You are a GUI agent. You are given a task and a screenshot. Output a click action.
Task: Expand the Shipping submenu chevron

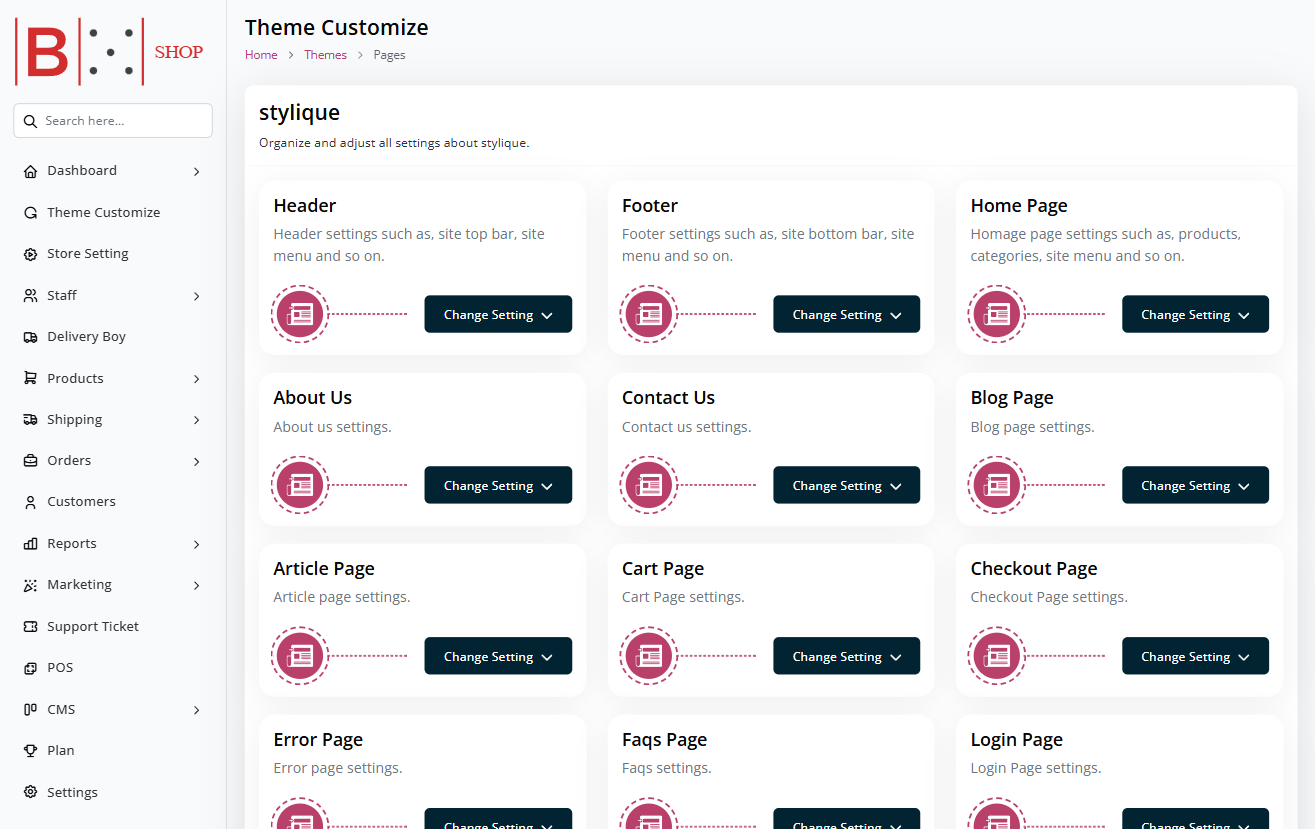(x=197, y=419)
